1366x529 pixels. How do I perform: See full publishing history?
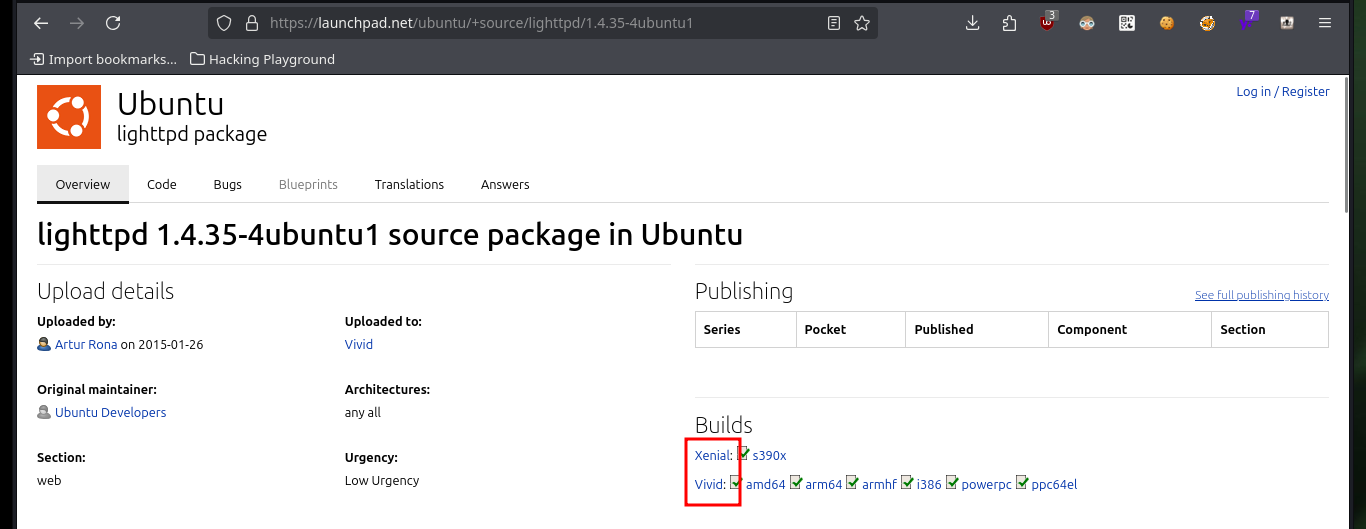pyautogui.click(x=1262, y=295)
